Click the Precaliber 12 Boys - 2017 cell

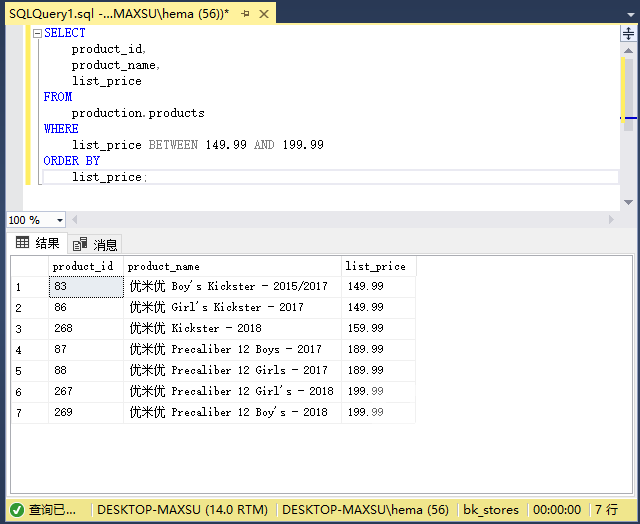(232, 350)
